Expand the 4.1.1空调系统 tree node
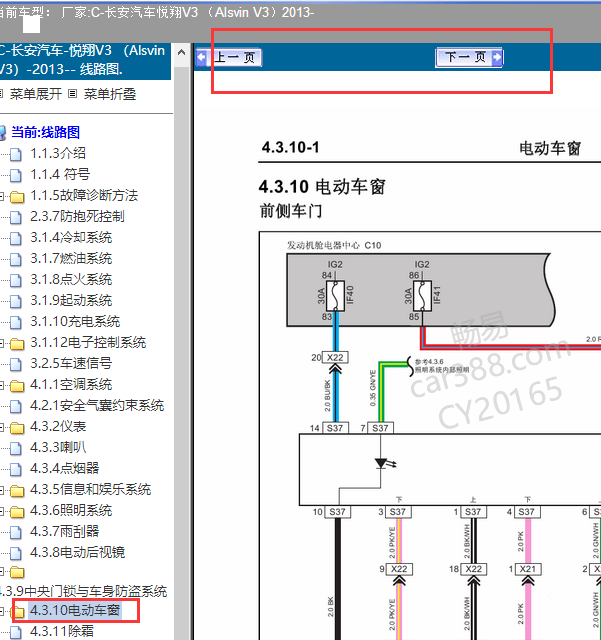Image resolution: width=601 pixels, height=640 pixels. (x=2, y=386)
